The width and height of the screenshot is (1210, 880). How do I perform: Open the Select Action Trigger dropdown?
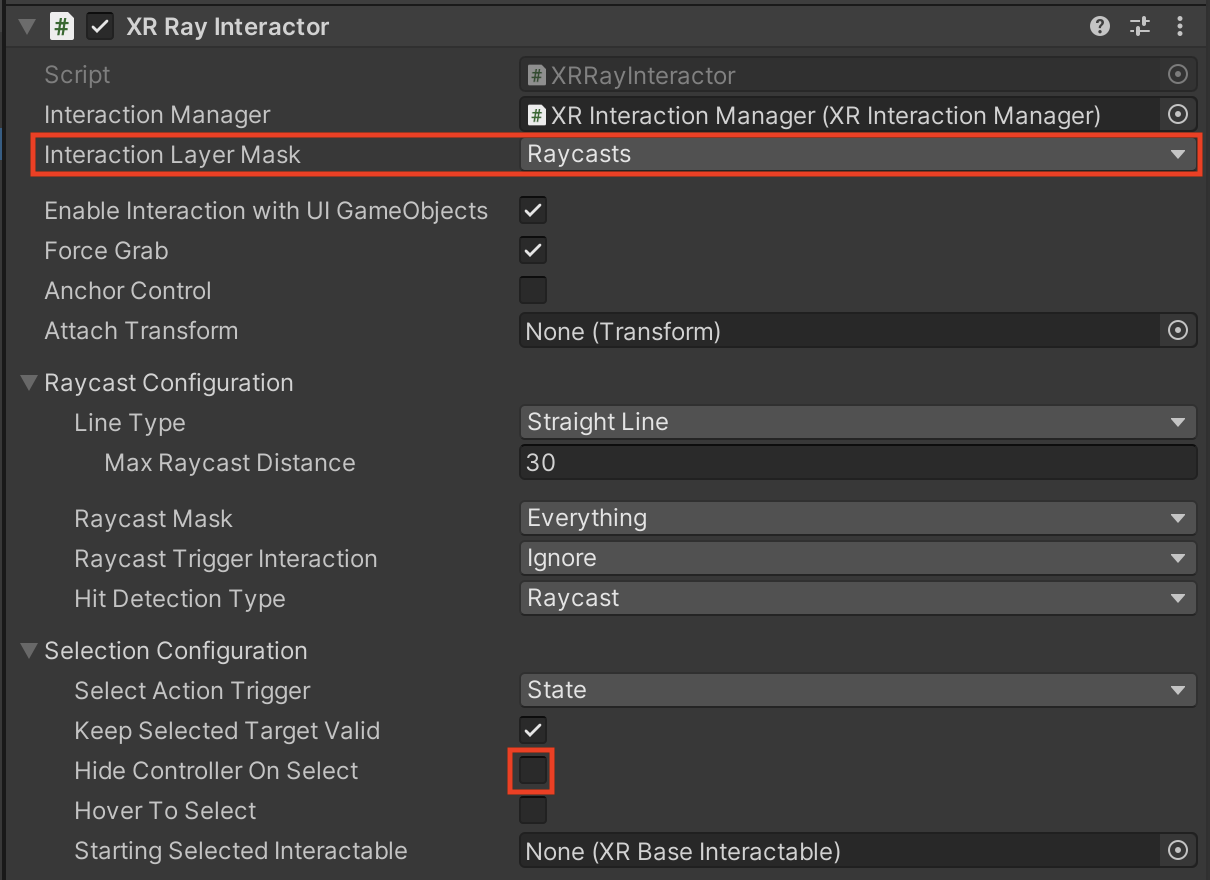point(857,690)
